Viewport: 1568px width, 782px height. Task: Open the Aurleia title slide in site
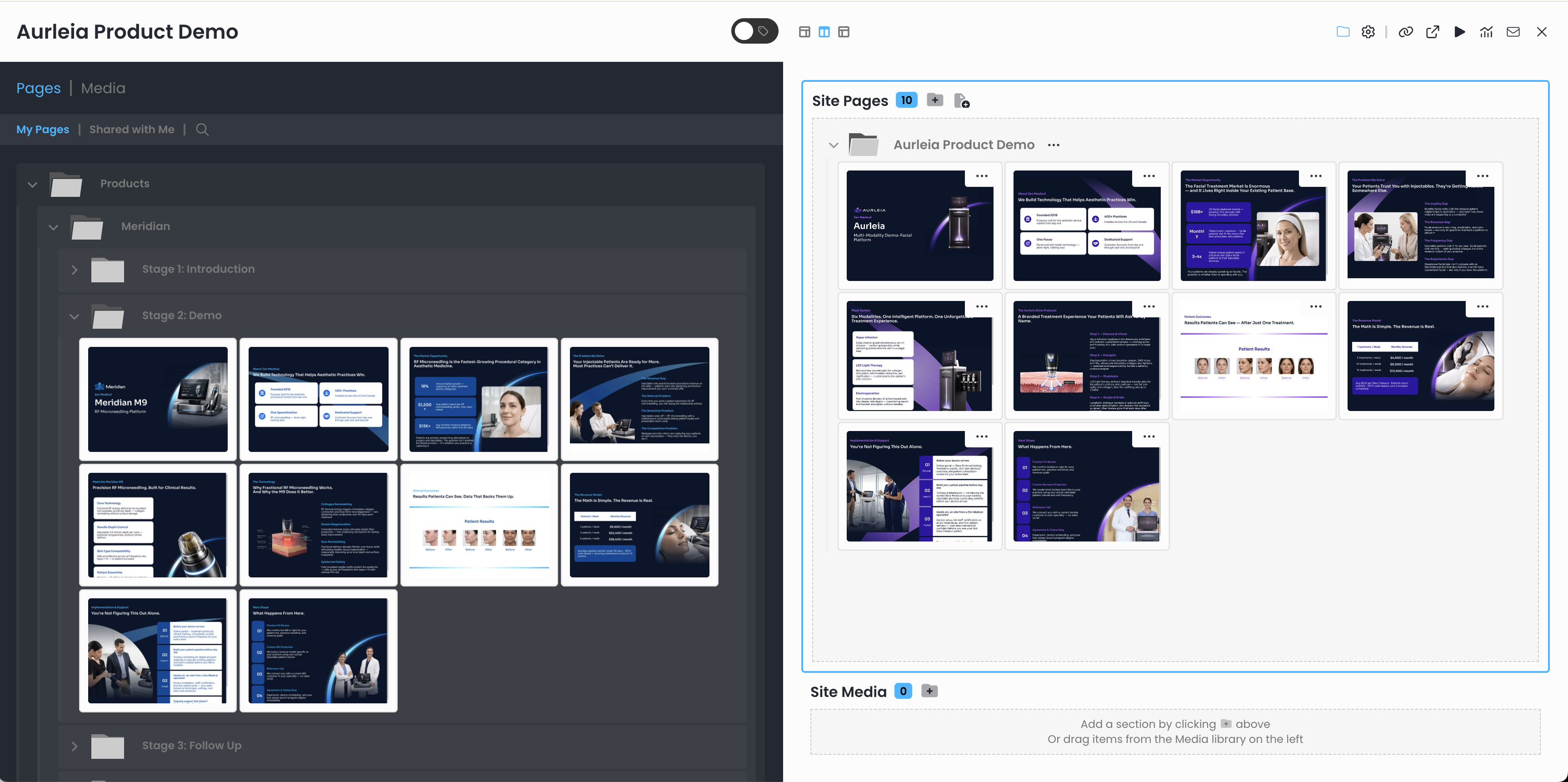(x=919, y=226)
